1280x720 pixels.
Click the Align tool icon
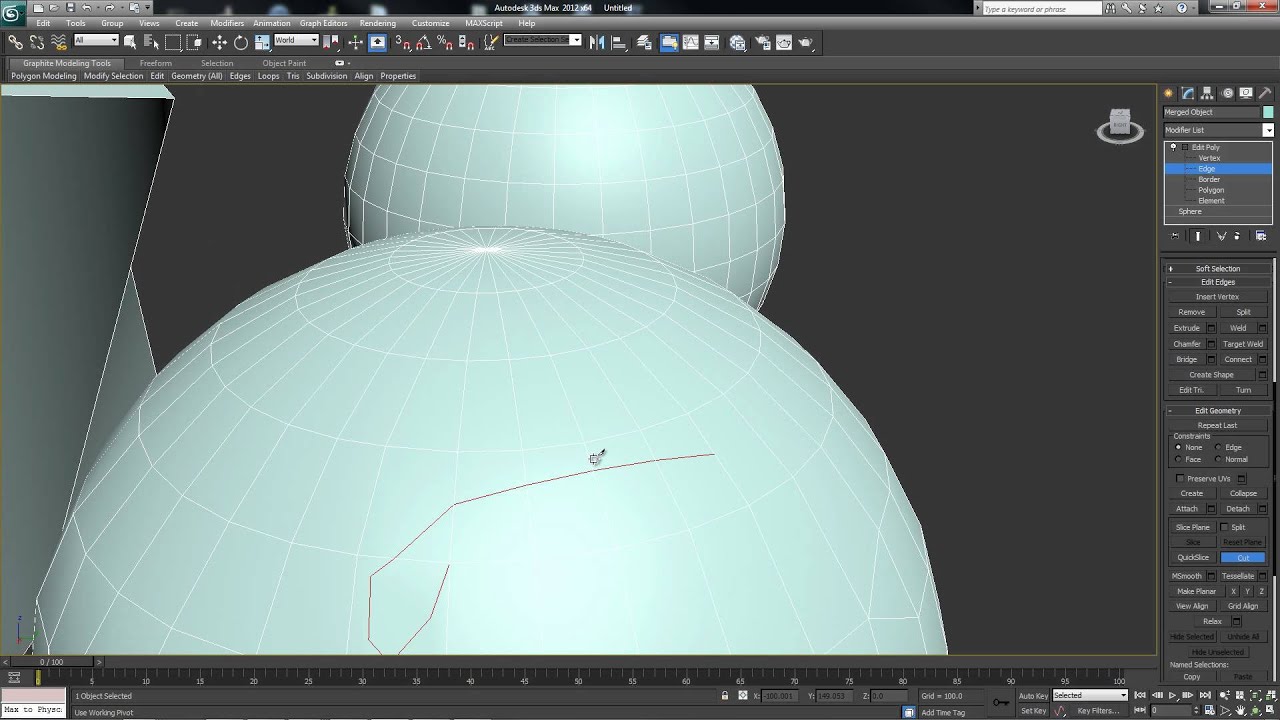[618, 42]
